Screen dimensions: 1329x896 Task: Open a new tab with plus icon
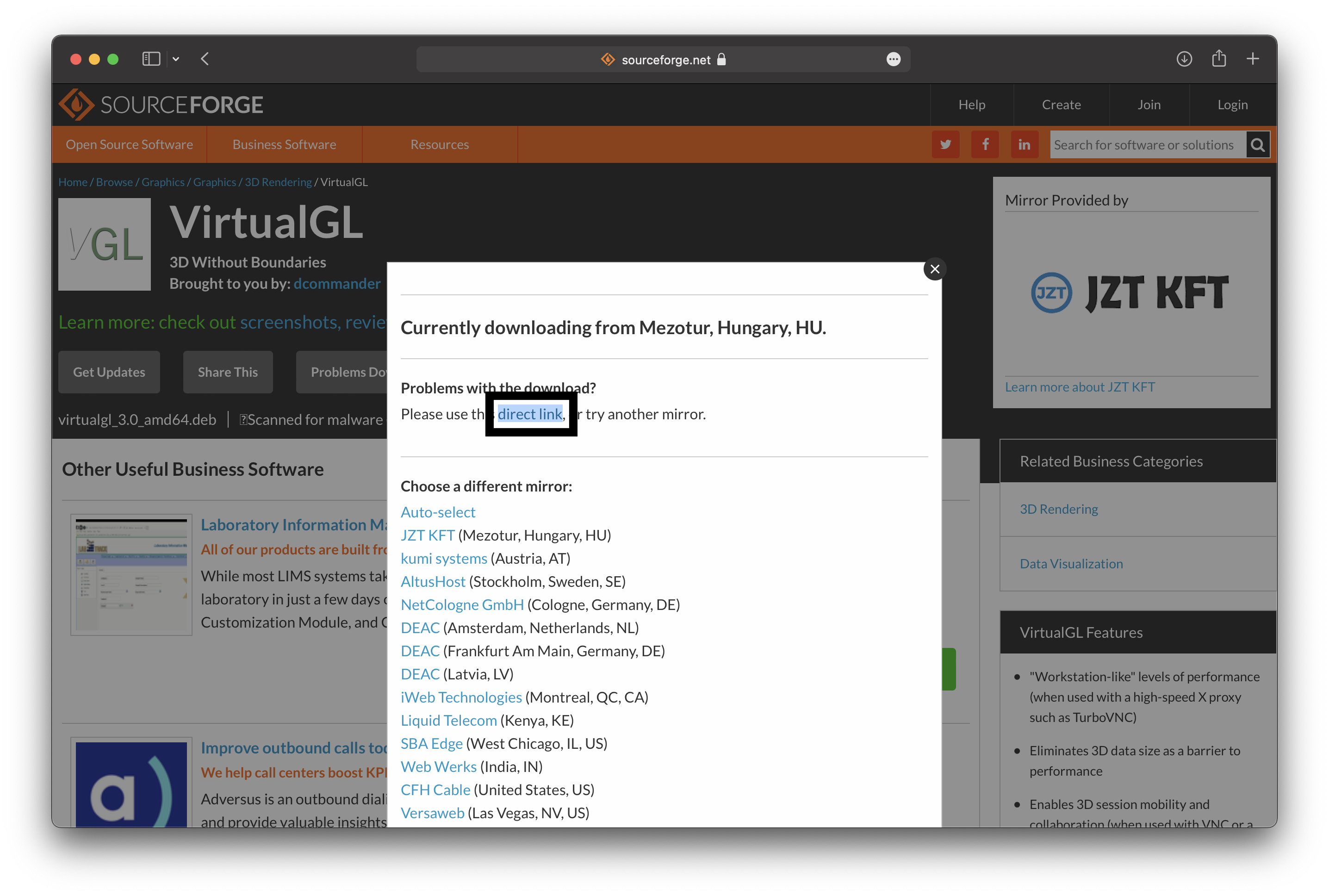coord(1253,59)
